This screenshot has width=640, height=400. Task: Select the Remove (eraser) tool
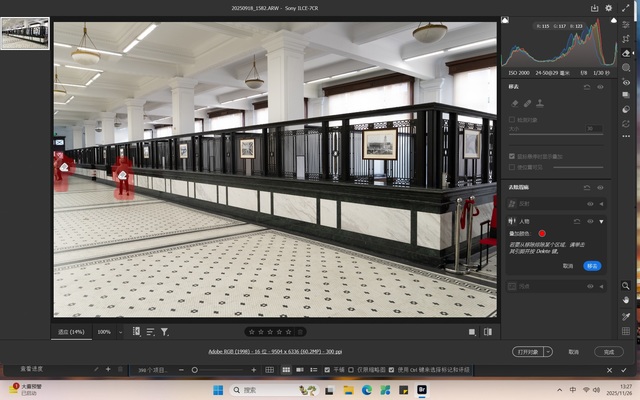[x=626, y=53]
